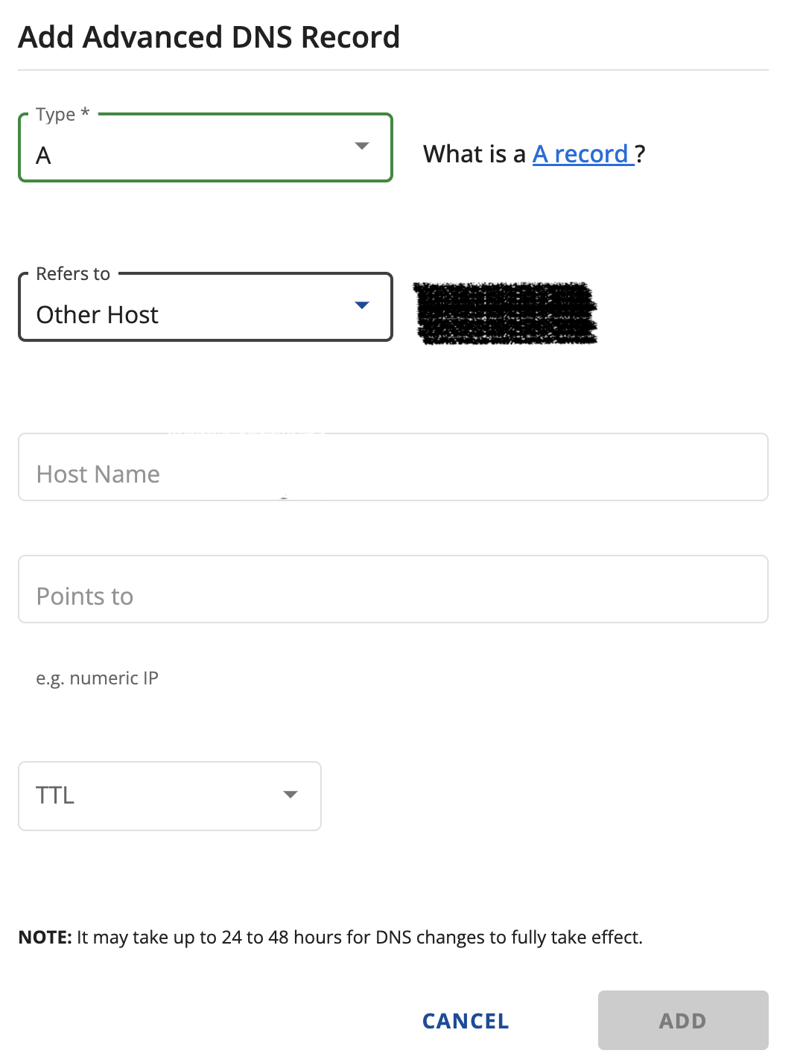800x1059 pixels.
Task: Open the Type dropdown showing A
Action: [x=205, y=147]
